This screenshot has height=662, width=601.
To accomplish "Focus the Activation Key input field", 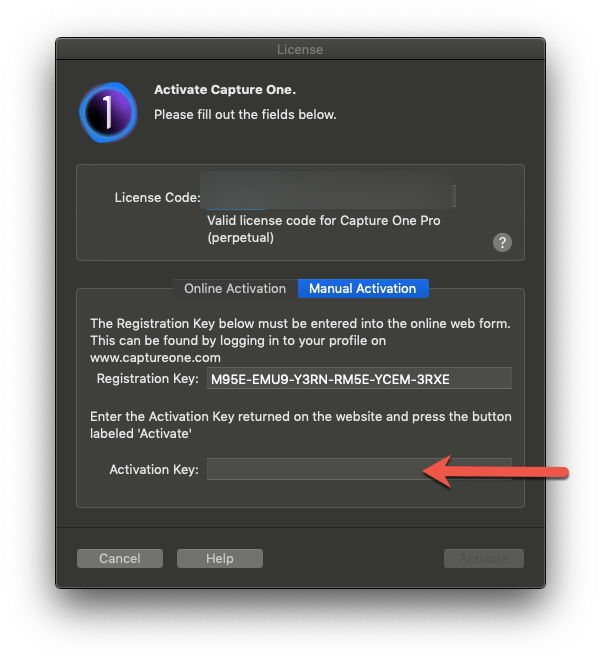I will tap(359, 469).
